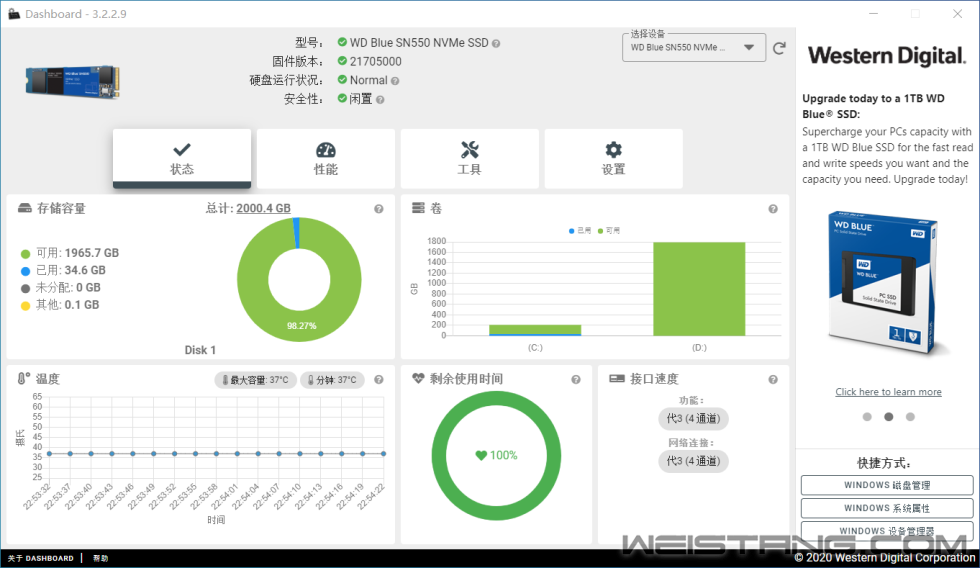This screenshot has width=980, height=568.
Task: Click the green check beside 闲置
Action: [x=342, y=98]
